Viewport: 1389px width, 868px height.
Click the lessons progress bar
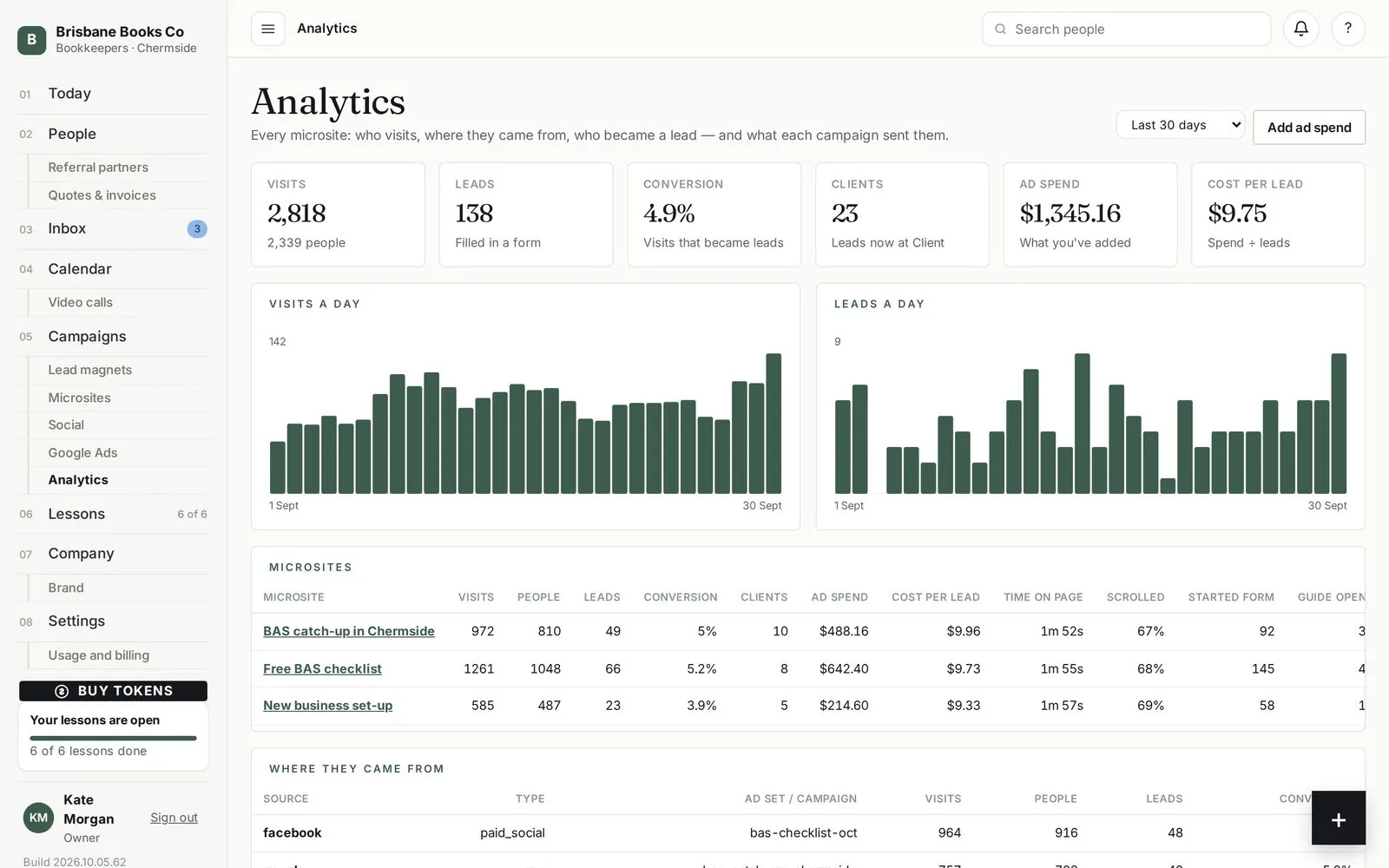[x=113, y=738]
